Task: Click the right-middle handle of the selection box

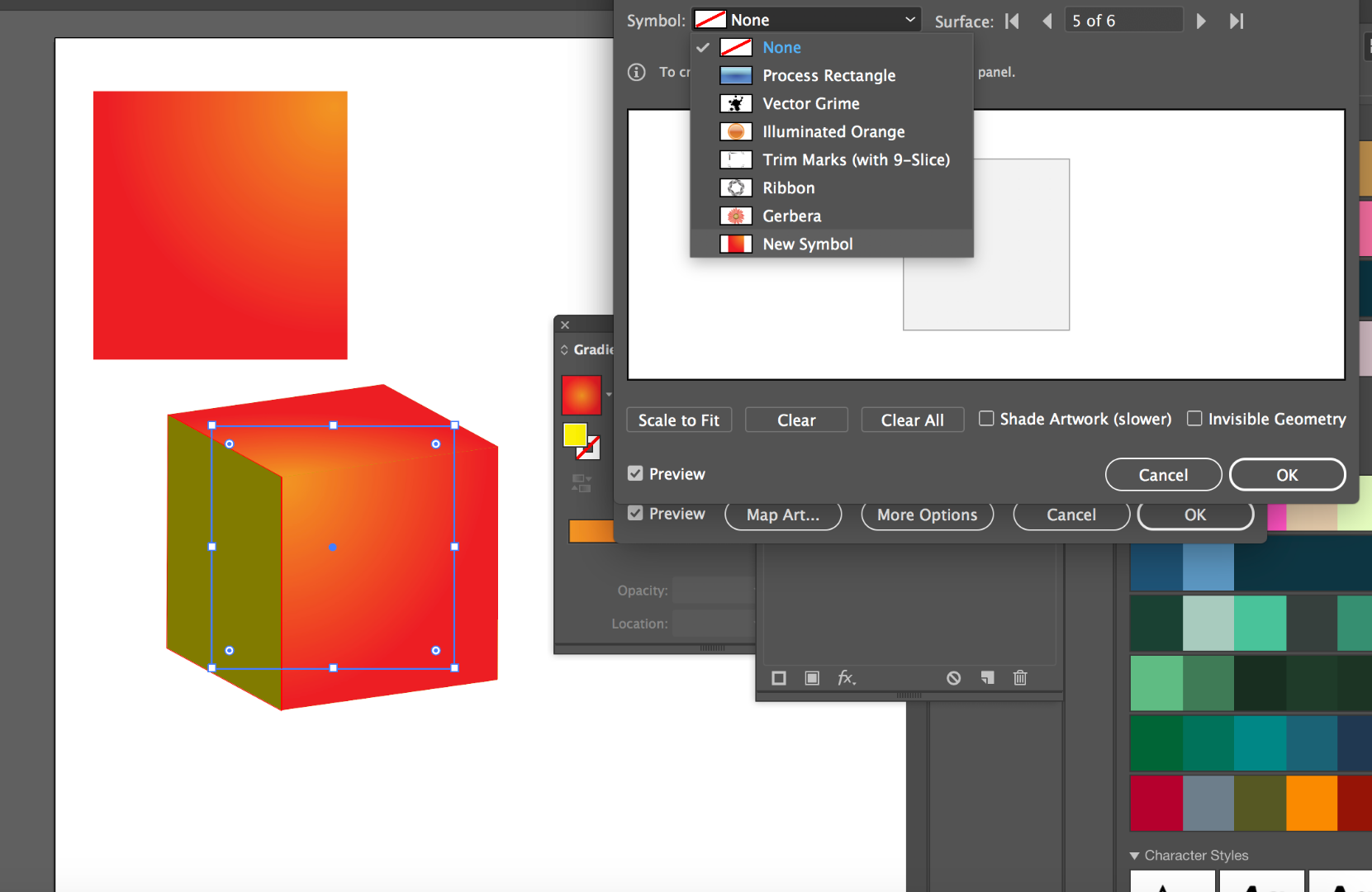Action: 454,547
